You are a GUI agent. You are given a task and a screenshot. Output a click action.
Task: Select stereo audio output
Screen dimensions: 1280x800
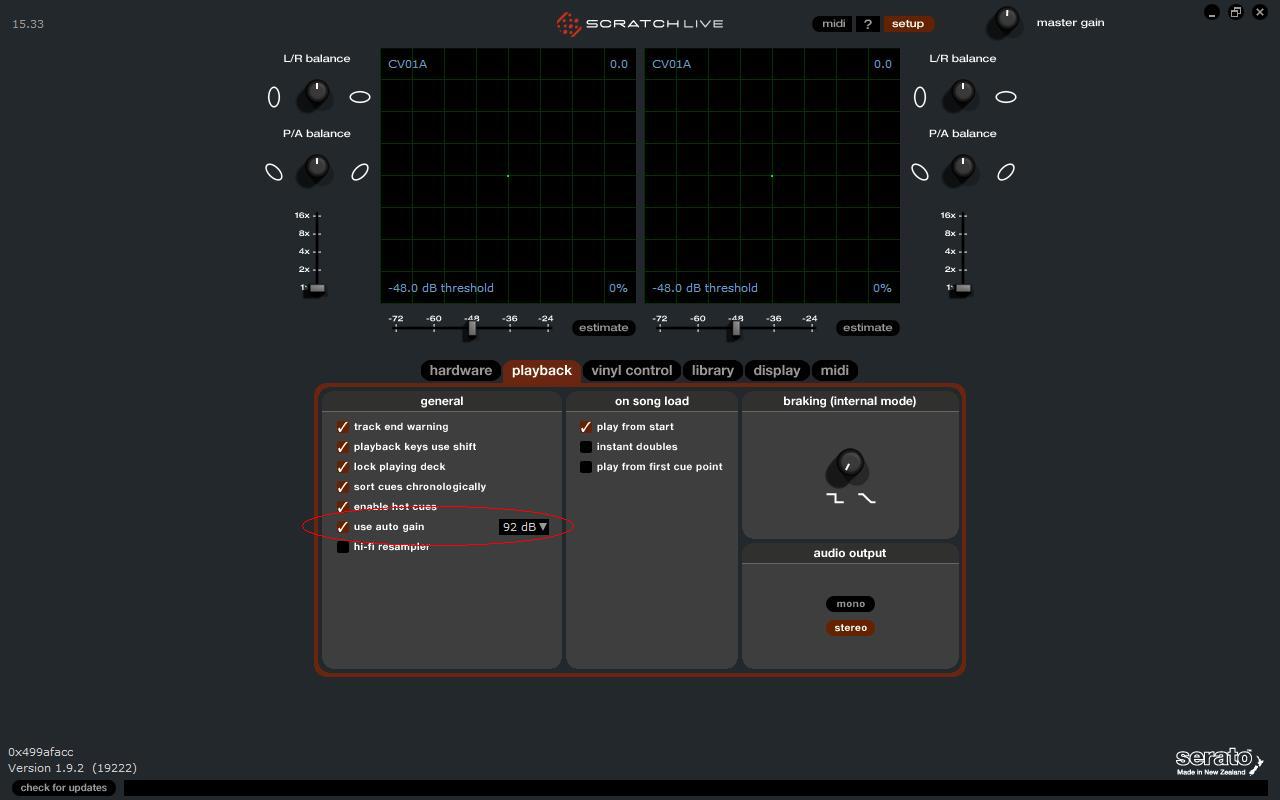[850, 628]
